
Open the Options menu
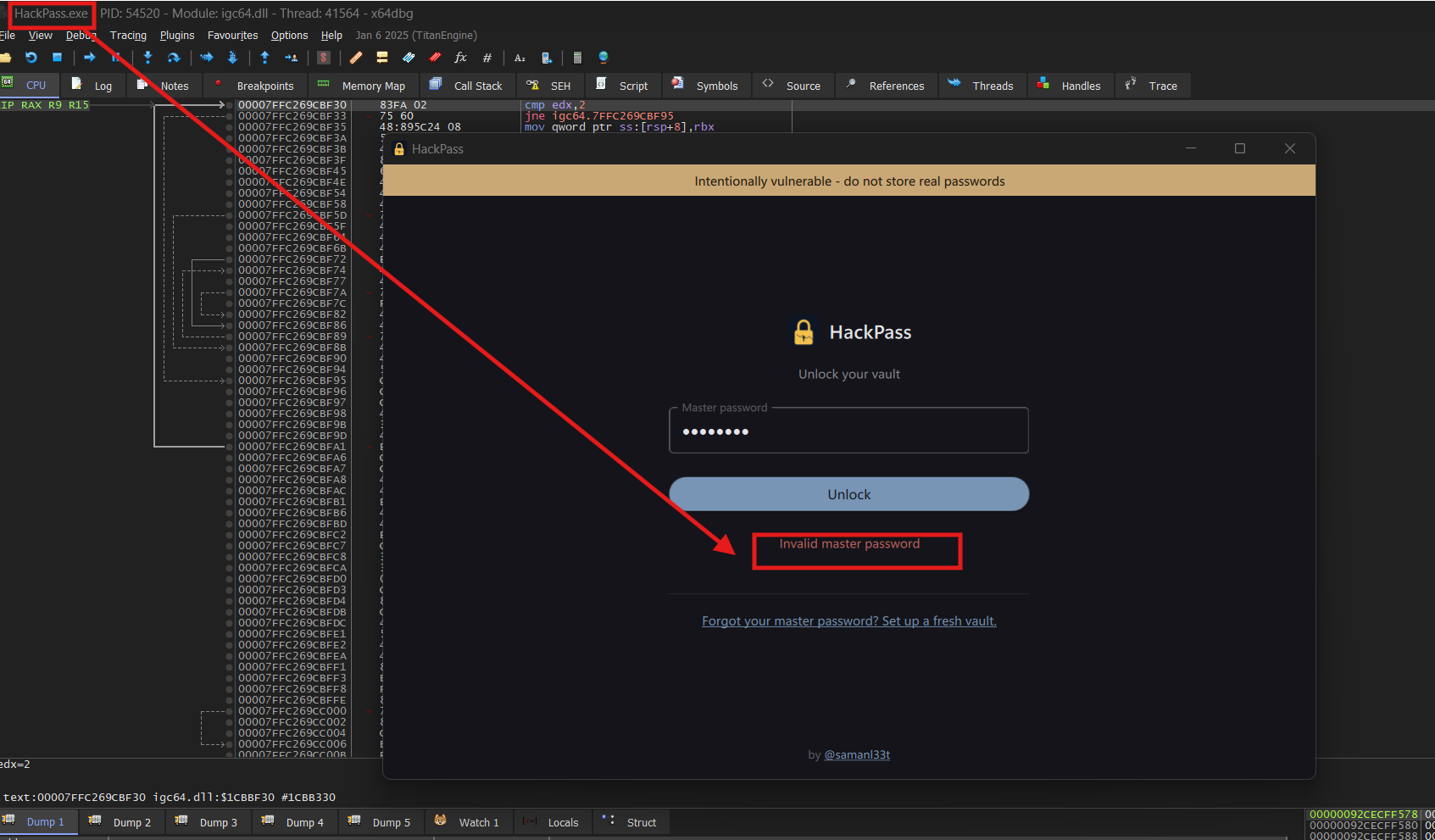[289, 36]
